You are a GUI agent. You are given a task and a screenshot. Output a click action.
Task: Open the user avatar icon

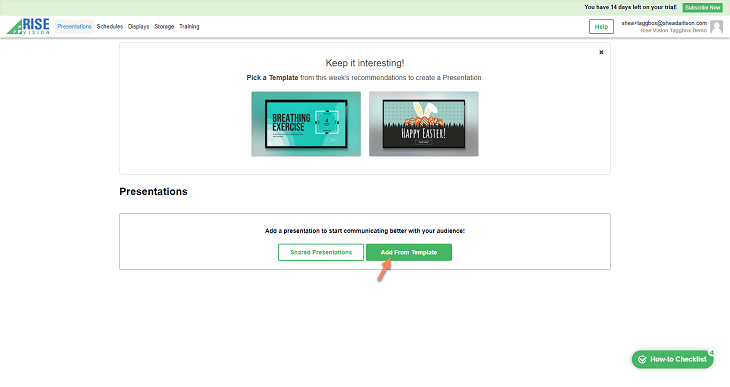(716, 27)
